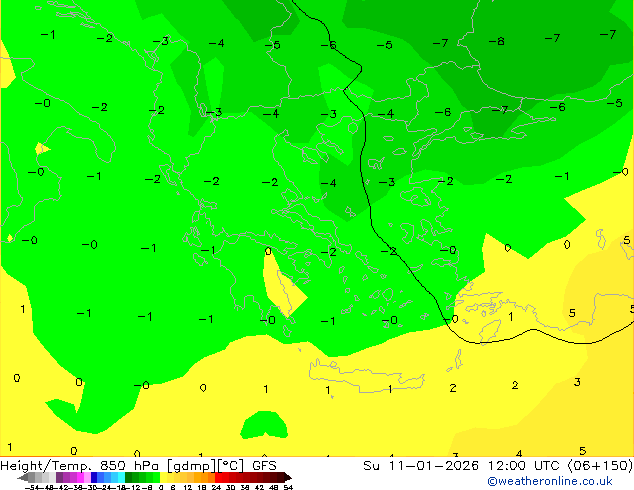Click the [°C] unit label
The image size is (634, 490).
click(230, 466)
